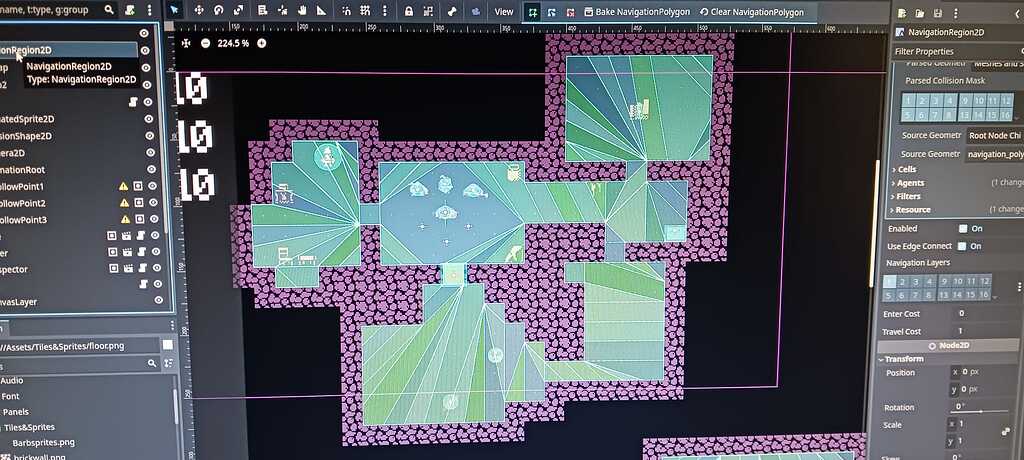Click the blue override camera icon
Image resolution: width=1024 pixels, height=460 pixels.
(476, 12)
